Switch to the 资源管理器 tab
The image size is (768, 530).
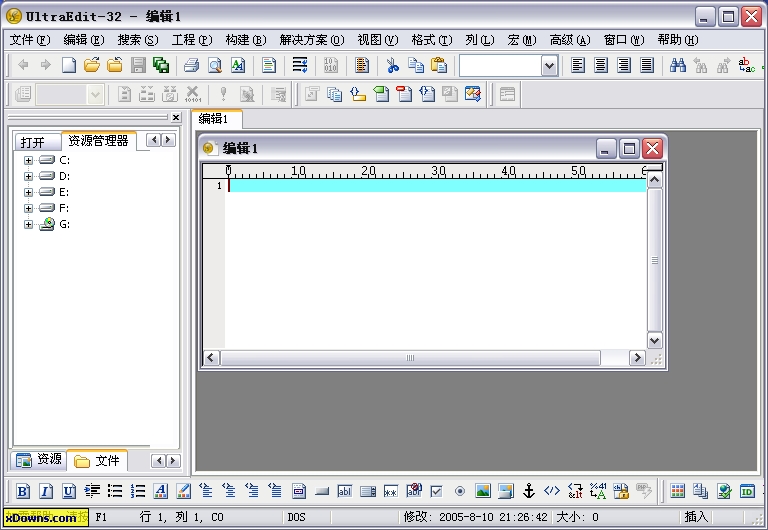pos(98,141)
